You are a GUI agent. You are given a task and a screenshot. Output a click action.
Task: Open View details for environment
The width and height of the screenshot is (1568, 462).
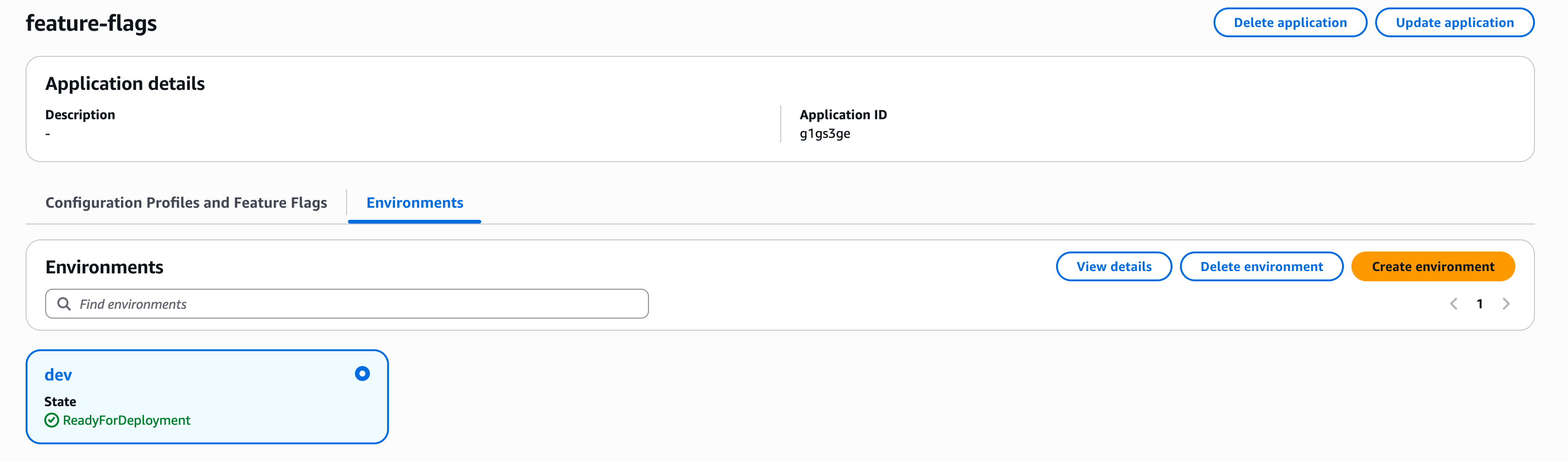click(1113, 266)
